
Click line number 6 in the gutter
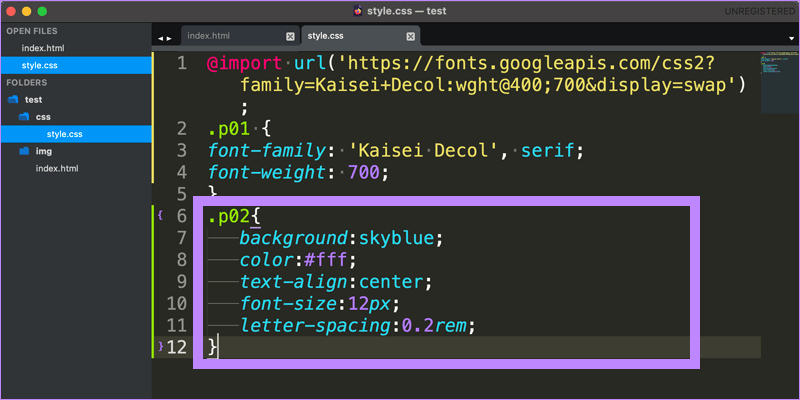(x=180, y=216)
